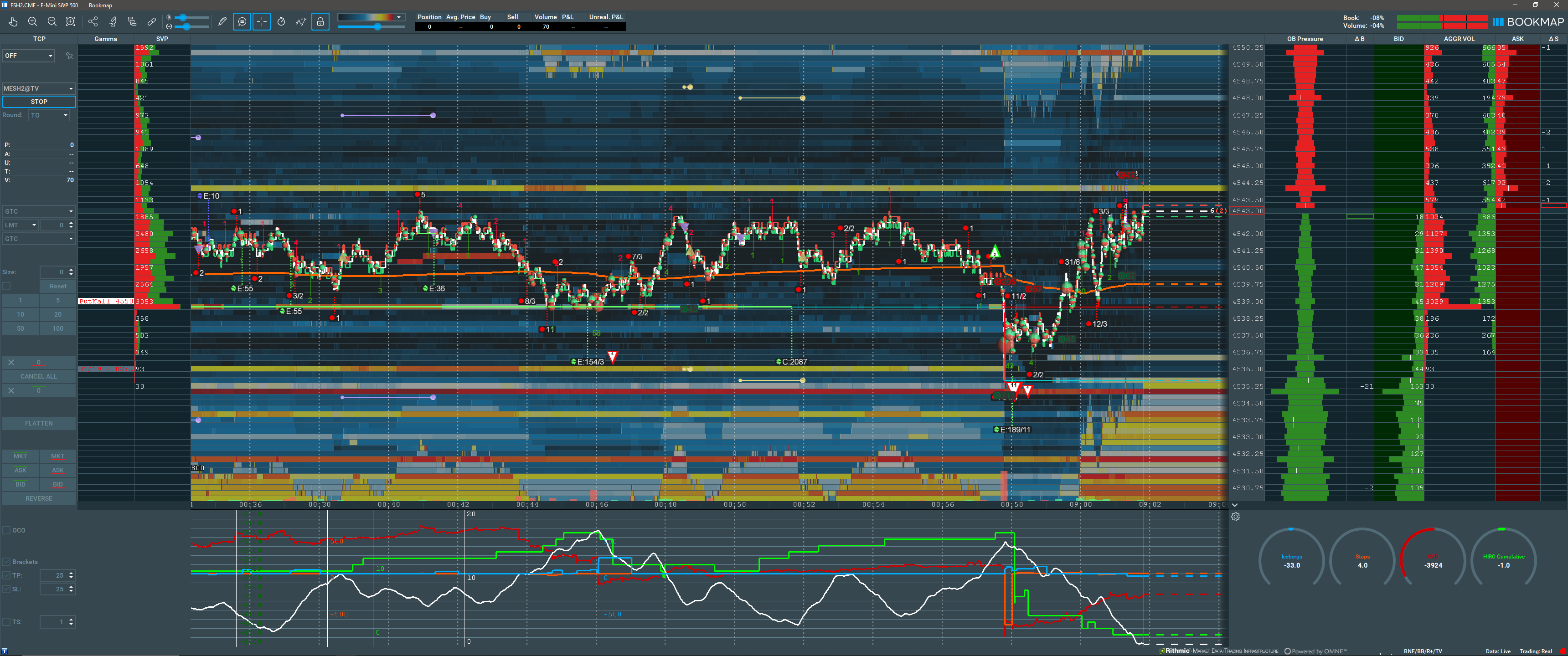The image size is (1568, 656).
Task: Open the OFF dropdown under TCP
Action: 29,56
